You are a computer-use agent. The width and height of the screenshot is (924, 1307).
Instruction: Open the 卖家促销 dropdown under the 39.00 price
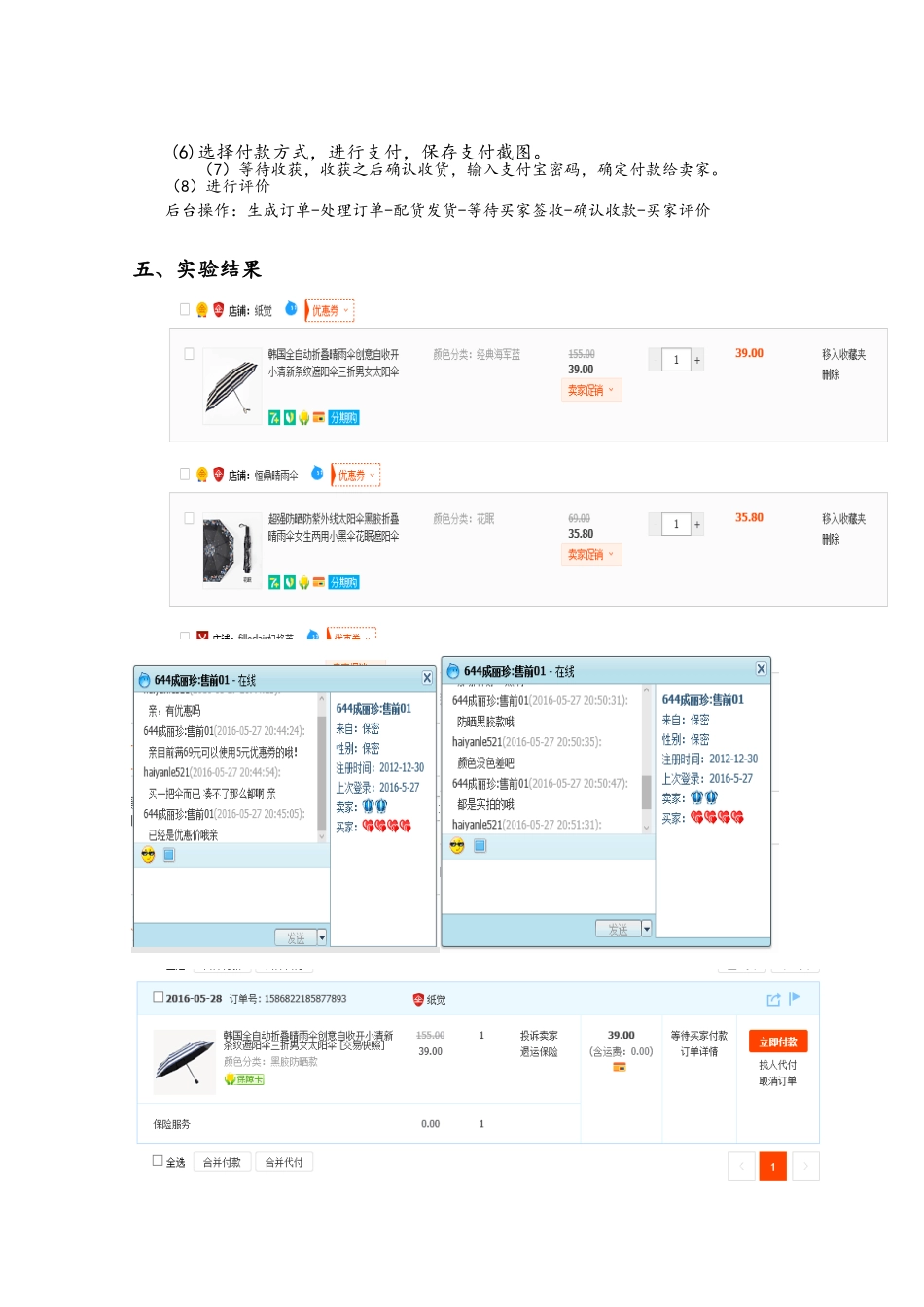tap(591, 390)
